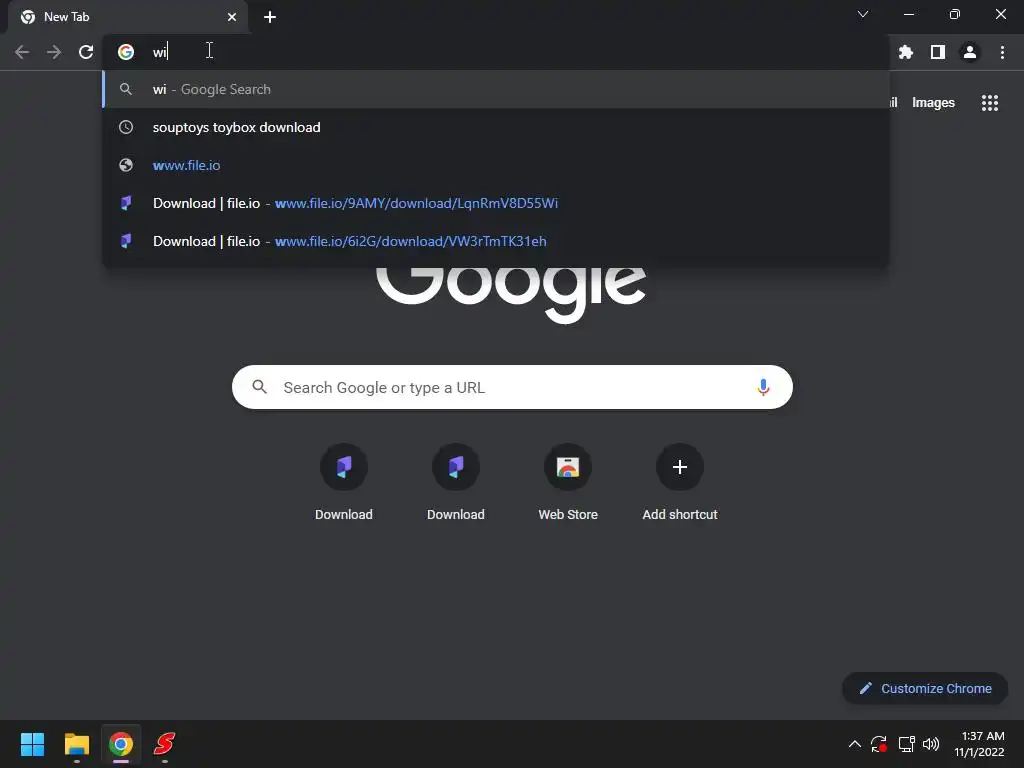Viewport: 1024px width, 768px height.
Task: Open the Windows Start menu
Action: 33,744
